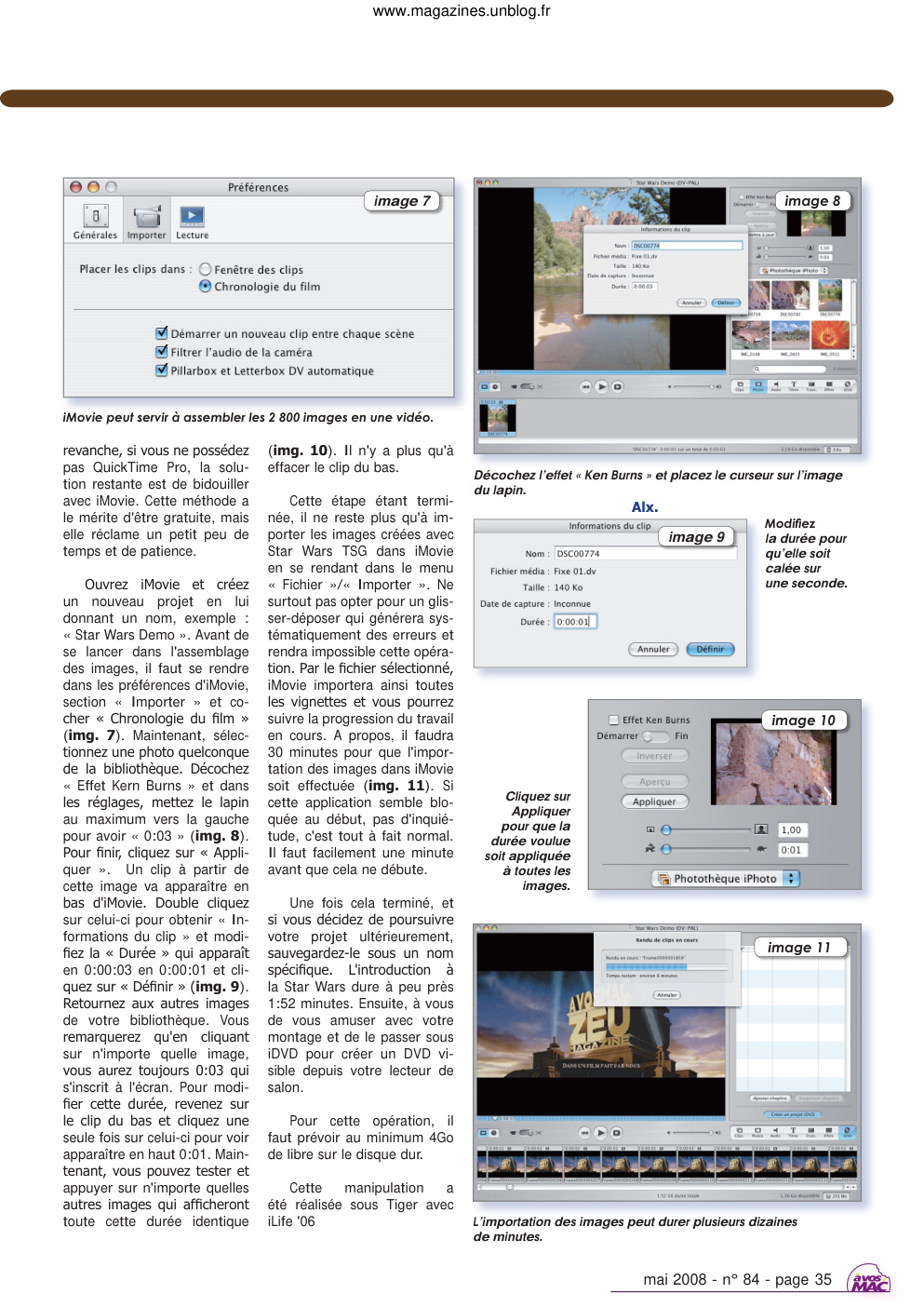This screenshot has height=1307, width=924.
Task: Select the DSC00774 photo thumbnail in photo library
Action: point(830,295)
